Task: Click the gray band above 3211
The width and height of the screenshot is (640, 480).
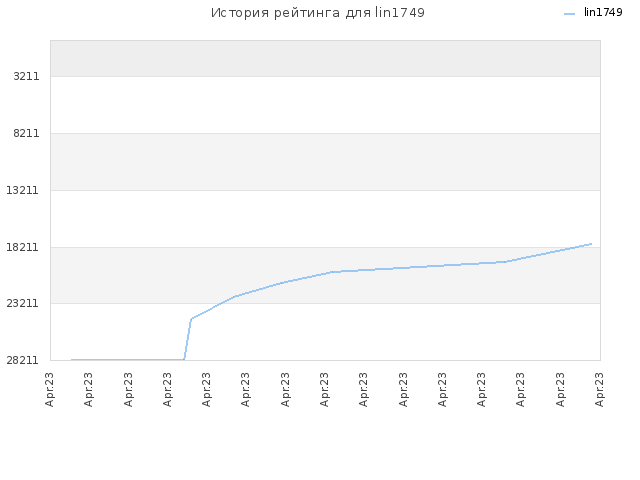Action: (325, 58)
